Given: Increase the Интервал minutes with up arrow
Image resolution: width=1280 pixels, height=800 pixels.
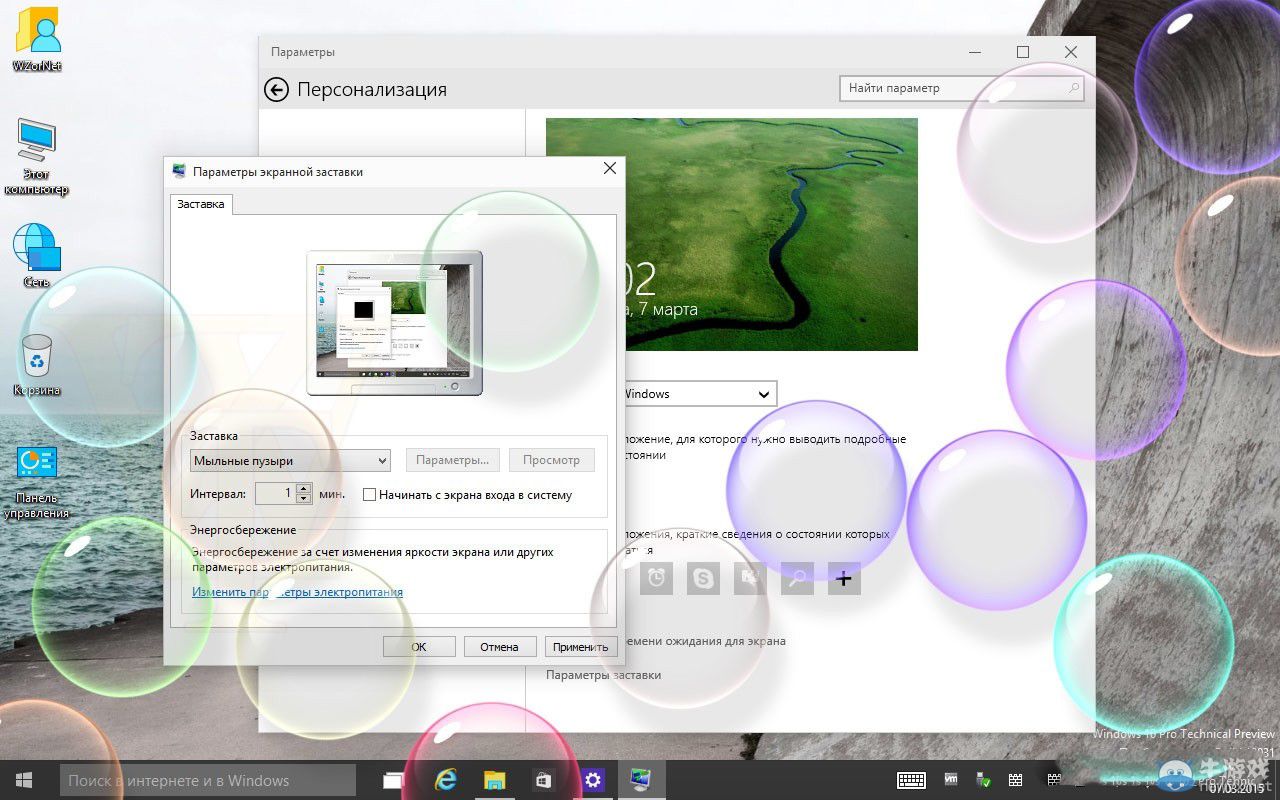Looking at the screenshot, I should [x=304, y=488].
